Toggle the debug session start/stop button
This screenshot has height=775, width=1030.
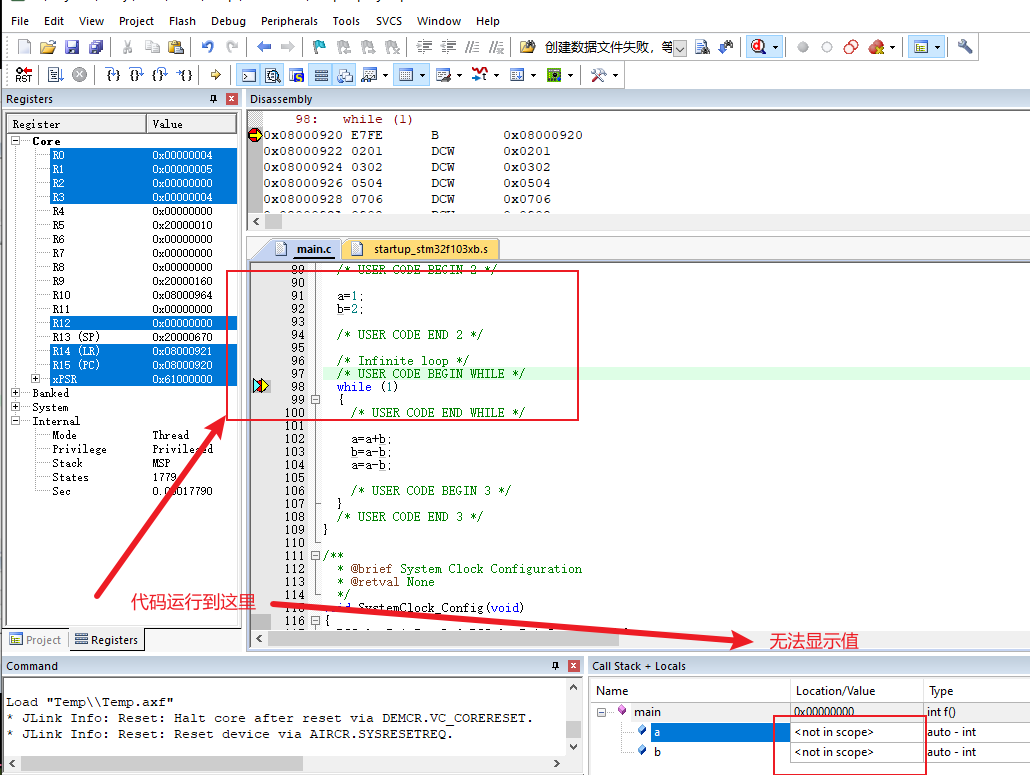tap(758, 47)
